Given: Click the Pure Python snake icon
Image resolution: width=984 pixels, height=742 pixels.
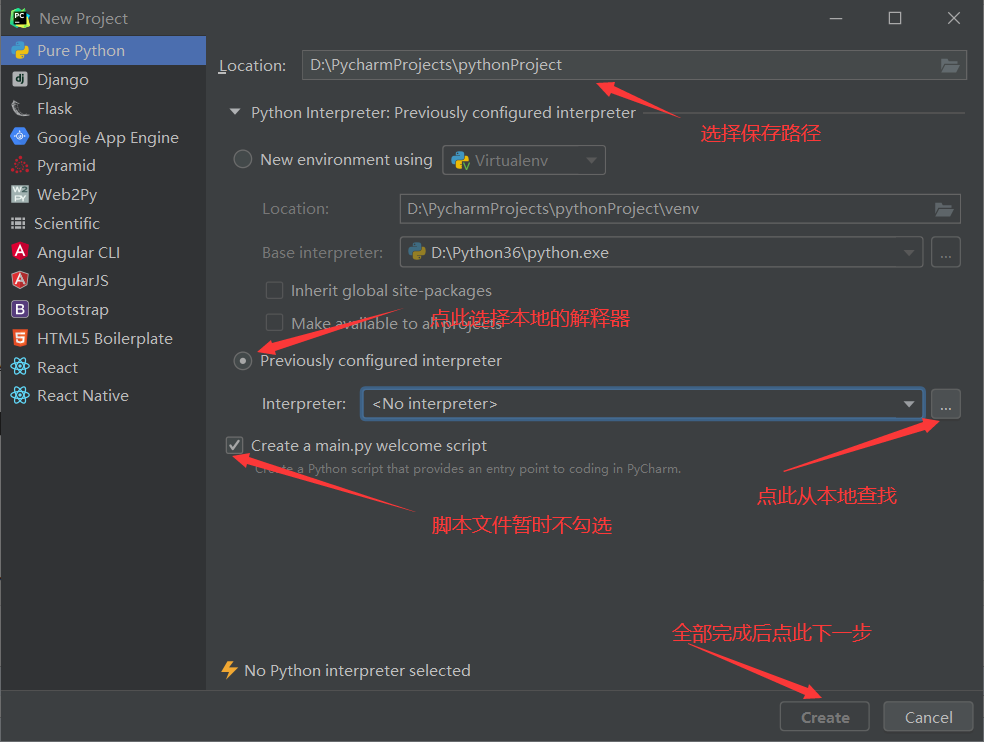Looking at the screenshot, I should coord(20,51).
